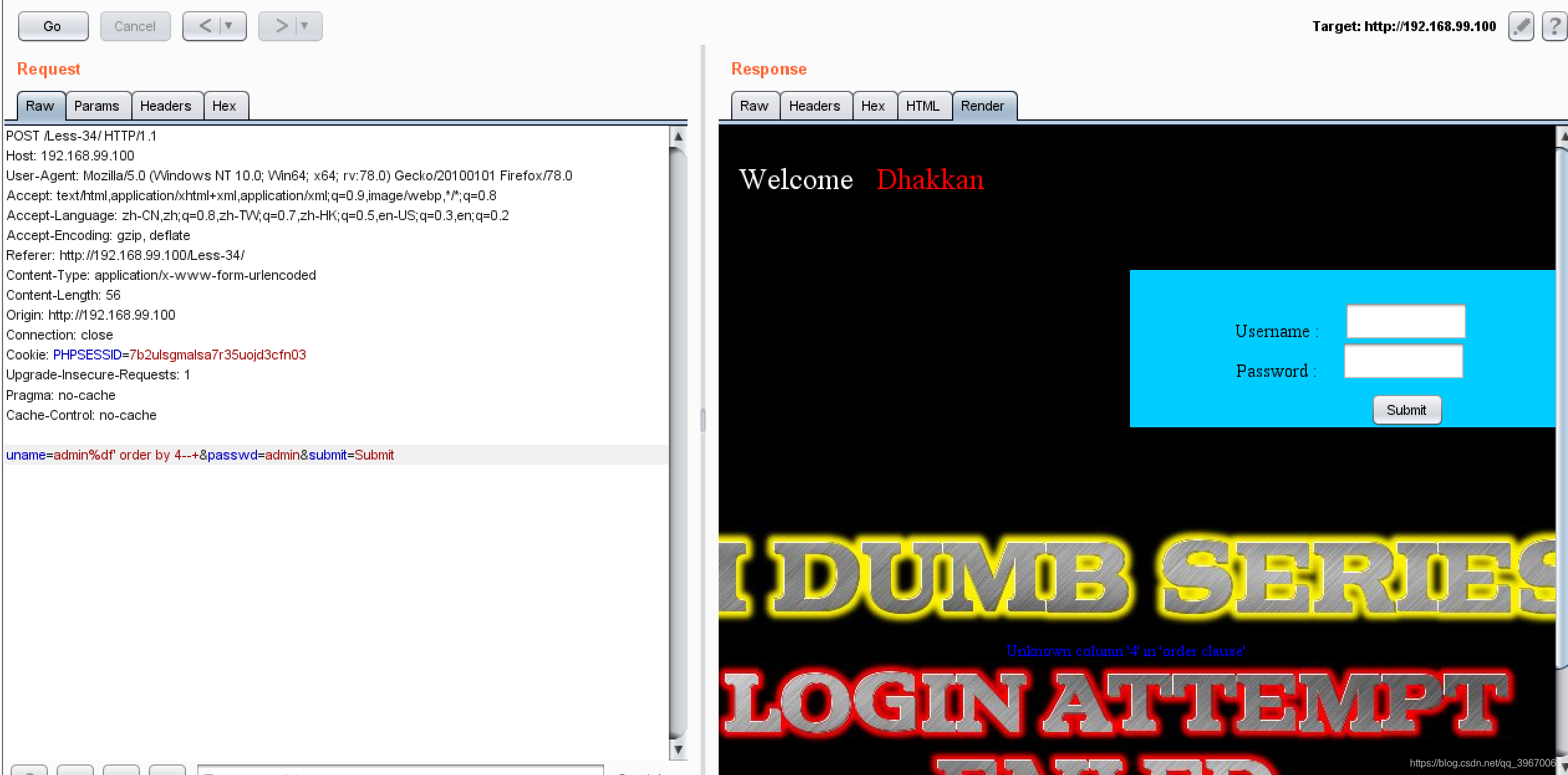Switch response view to Raw tab
This screenshot has width=1568, height=775.
coord(754,106)
